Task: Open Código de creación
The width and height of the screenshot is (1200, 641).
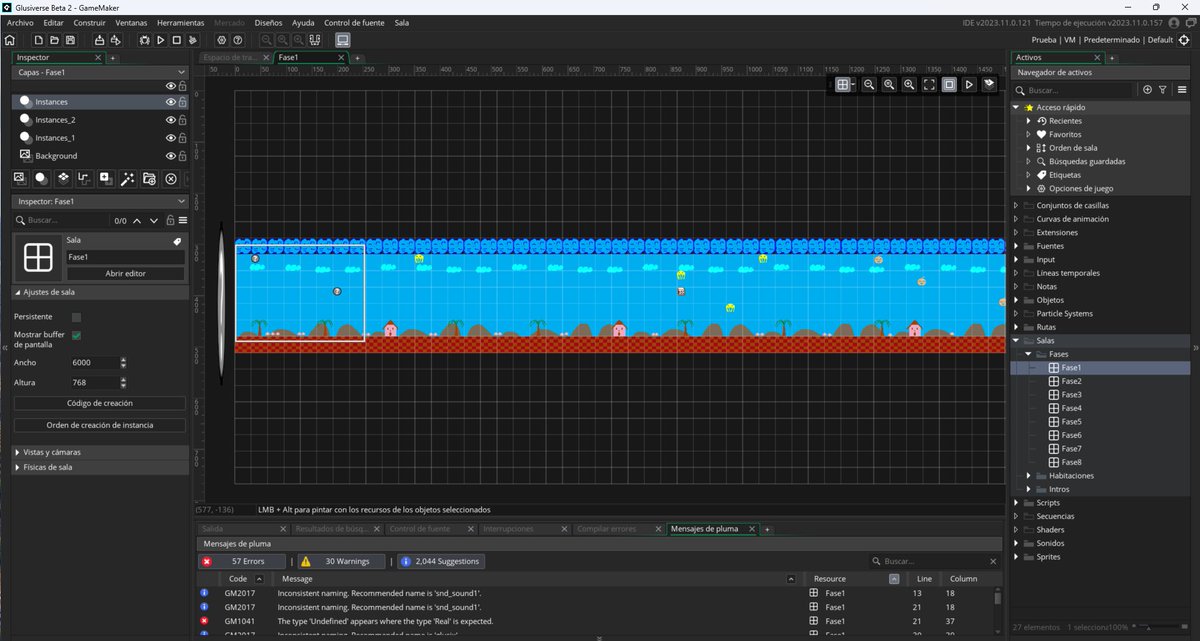Action: pos(100,403)
